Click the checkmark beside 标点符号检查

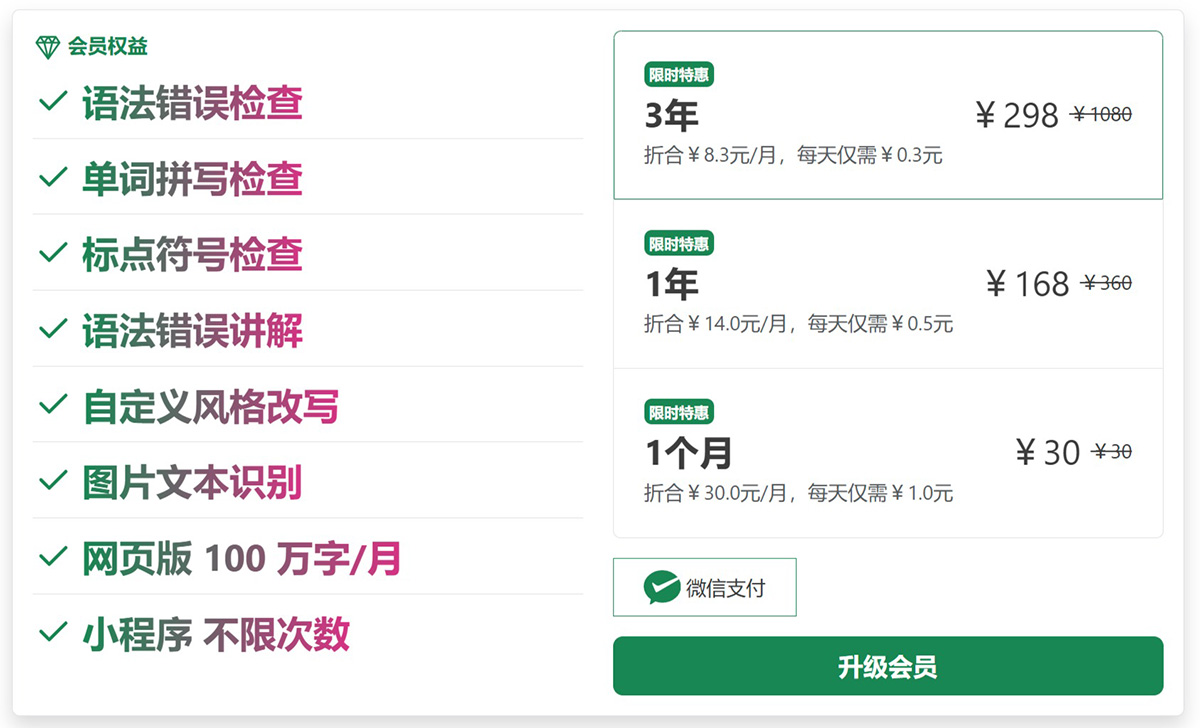[52, 255]
